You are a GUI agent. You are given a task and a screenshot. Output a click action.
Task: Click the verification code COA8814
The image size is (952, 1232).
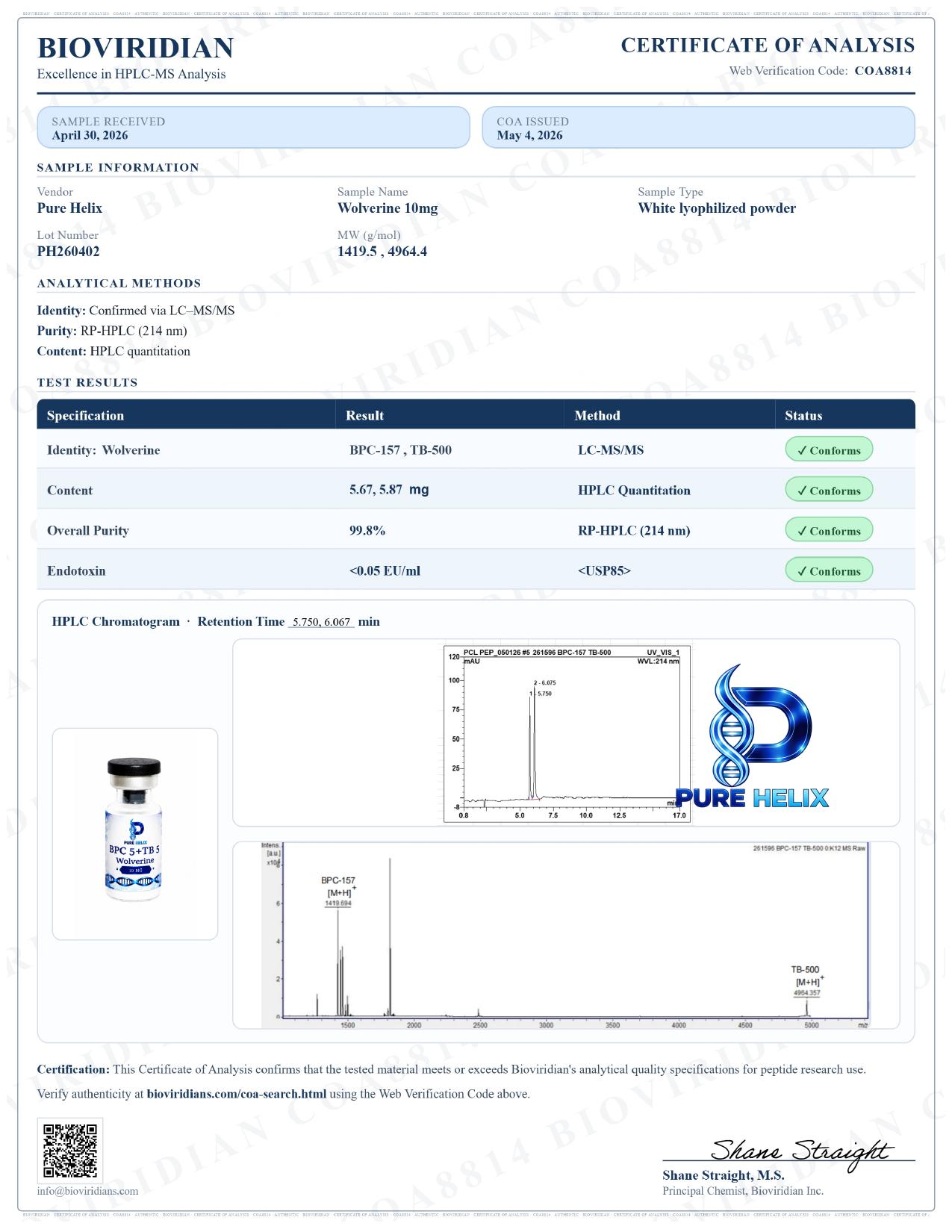click(883, 71)
